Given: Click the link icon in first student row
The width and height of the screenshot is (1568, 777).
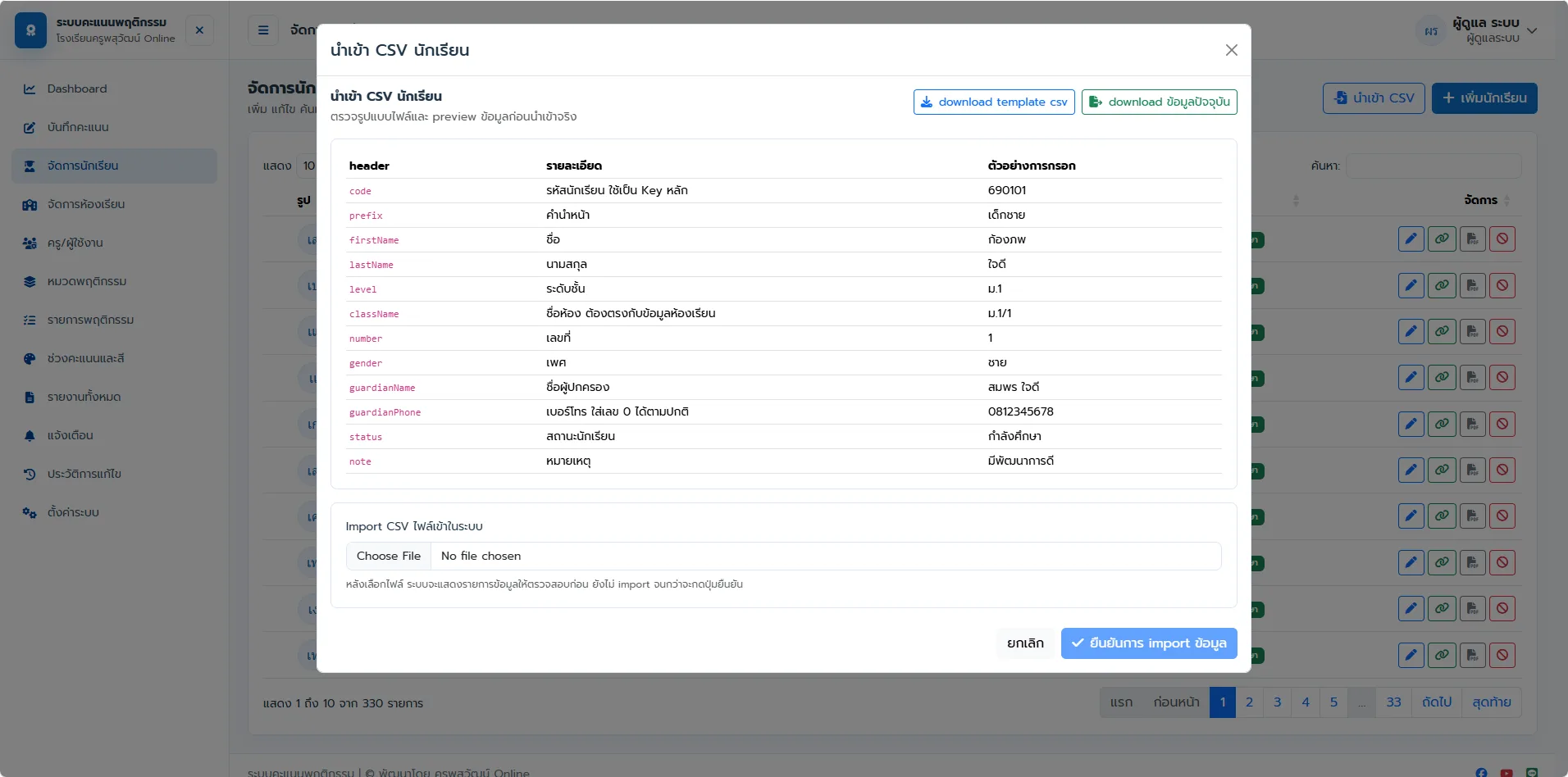Looking at the screenshot, I should click(1442, 239).
